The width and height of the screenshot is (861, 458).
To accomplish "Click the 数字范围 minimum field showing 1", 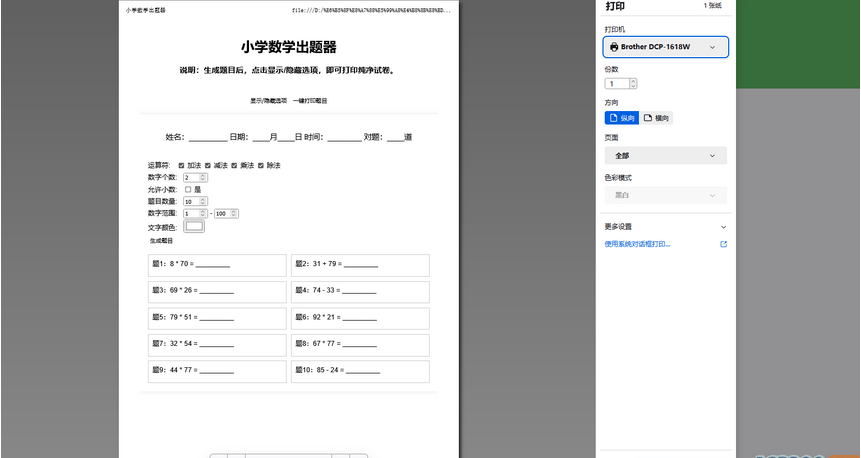I will pos(195,214).
